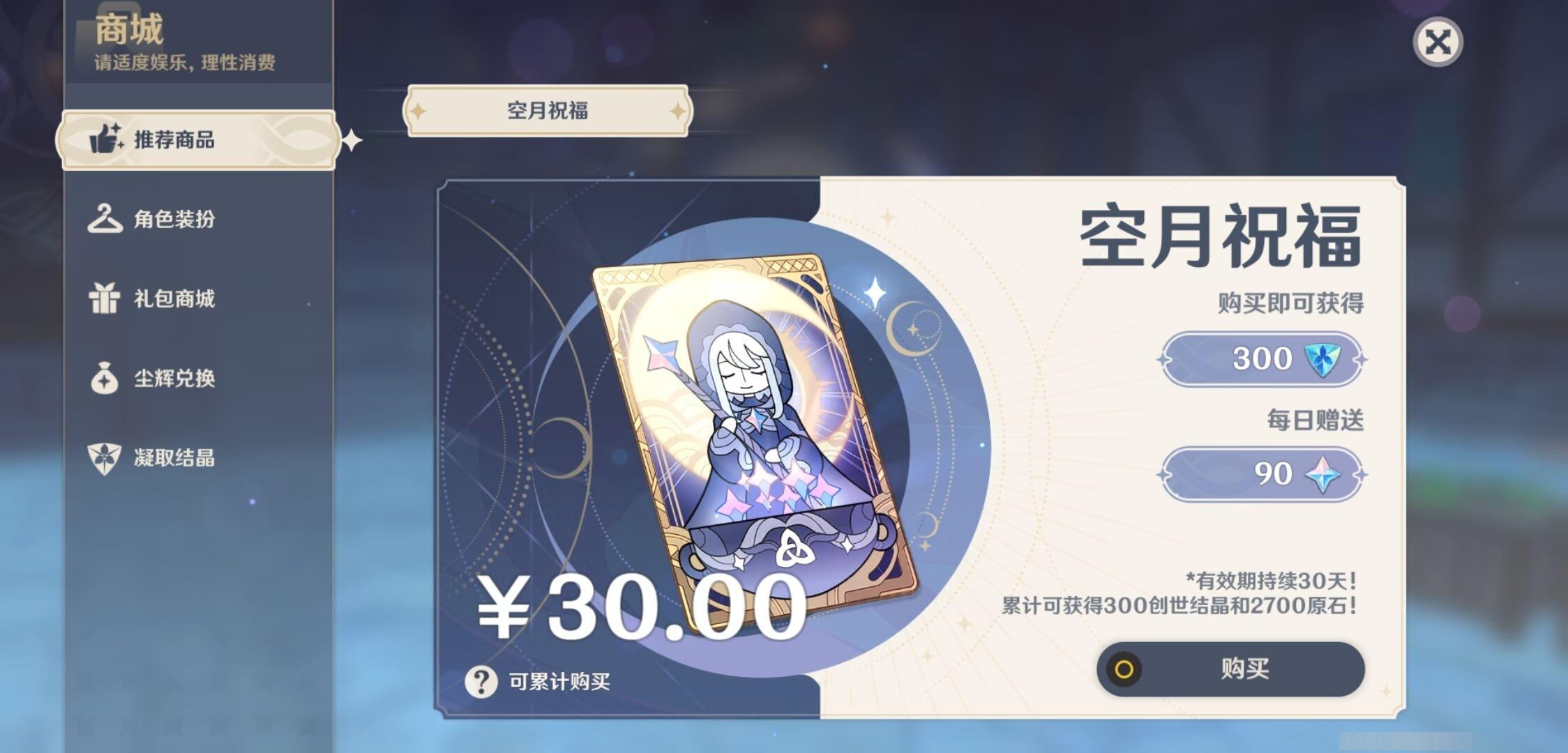
Task: Switch to the 礼包商城 section
Action: pyautogui.click(x=199, y=298)
